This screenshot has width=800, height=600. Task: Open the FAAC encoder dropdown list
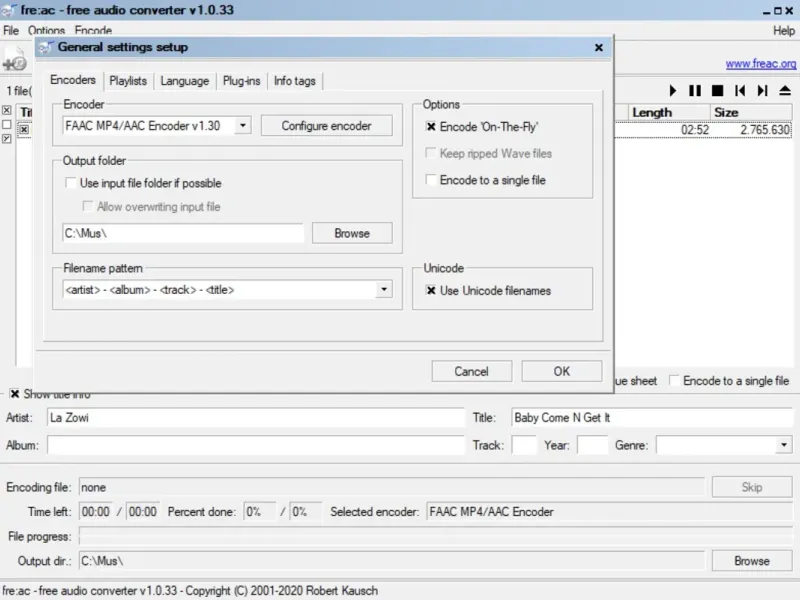pyautogui.click(x=243, y=126)
